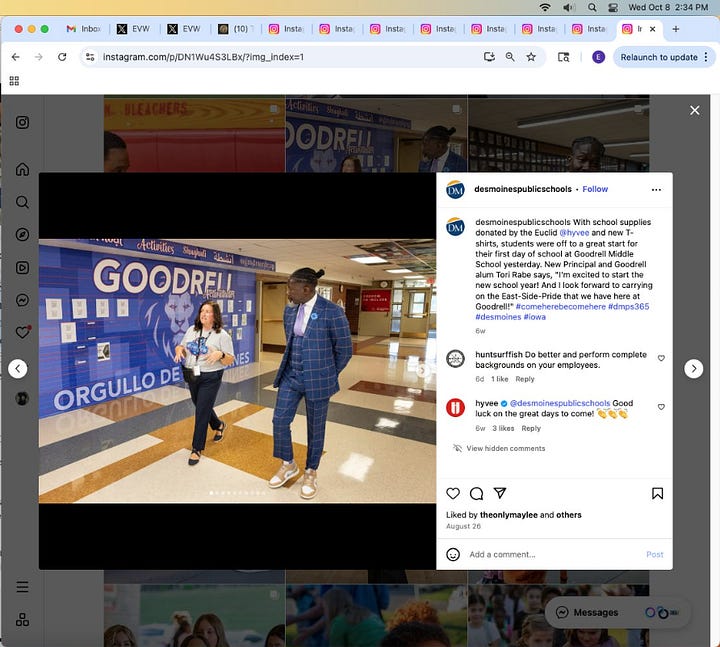Close the active Instagram tab
Screen dimensions: 720x647
[x=652, y=29]
